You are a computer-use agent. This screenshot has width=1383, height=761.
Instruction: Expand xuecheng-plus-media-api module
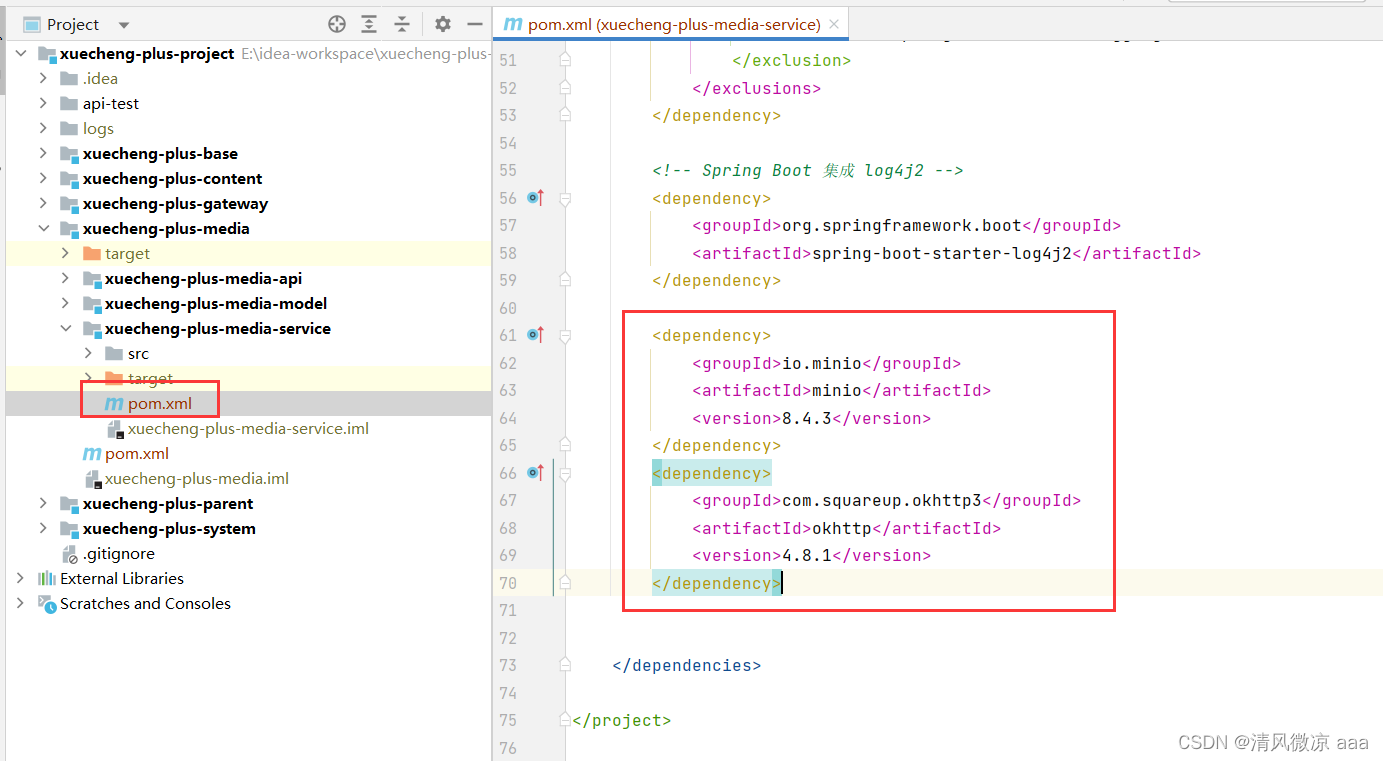click(x=66, y=278)
